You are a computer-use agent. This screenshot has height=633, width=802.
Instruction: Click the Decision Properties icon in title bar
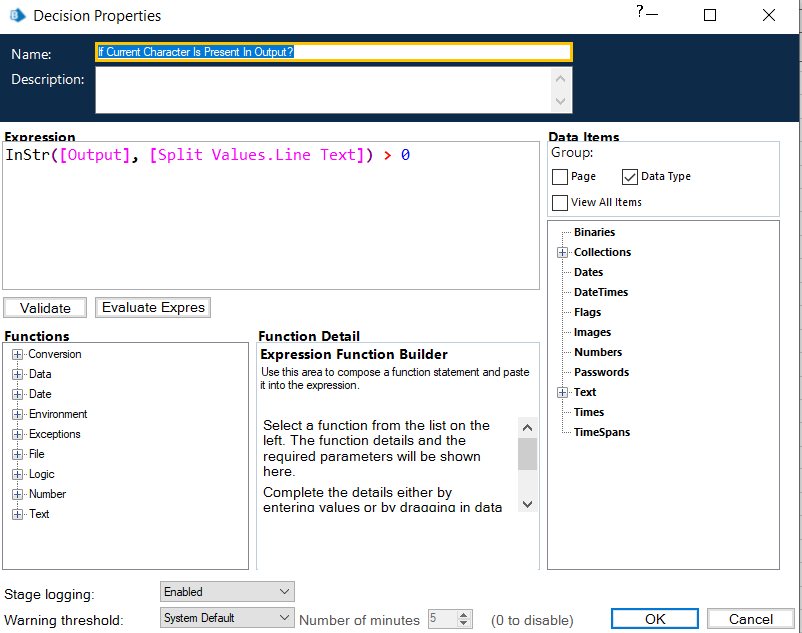[16, 15]
